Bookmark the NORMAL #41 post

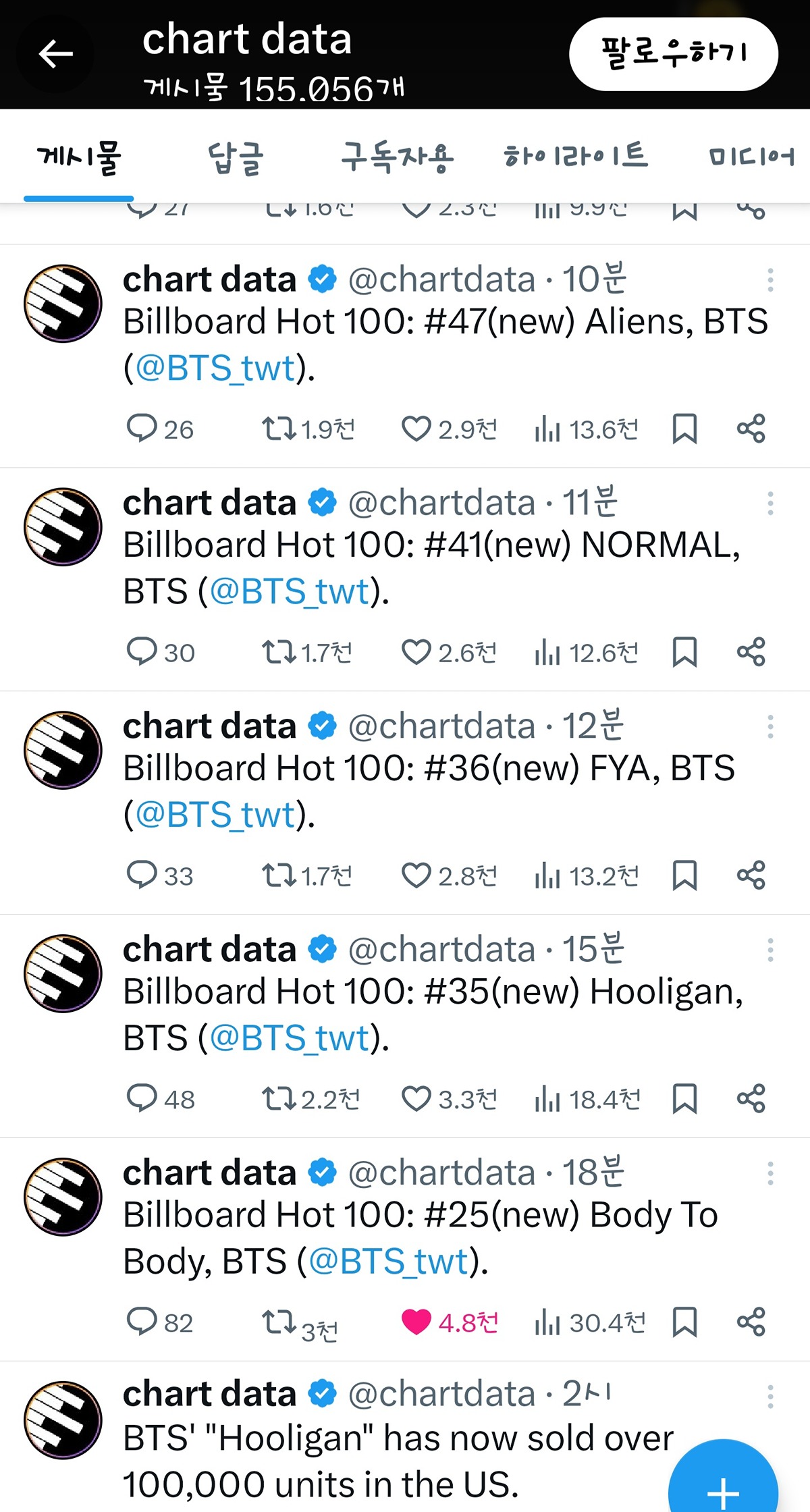tap(684, 652)
